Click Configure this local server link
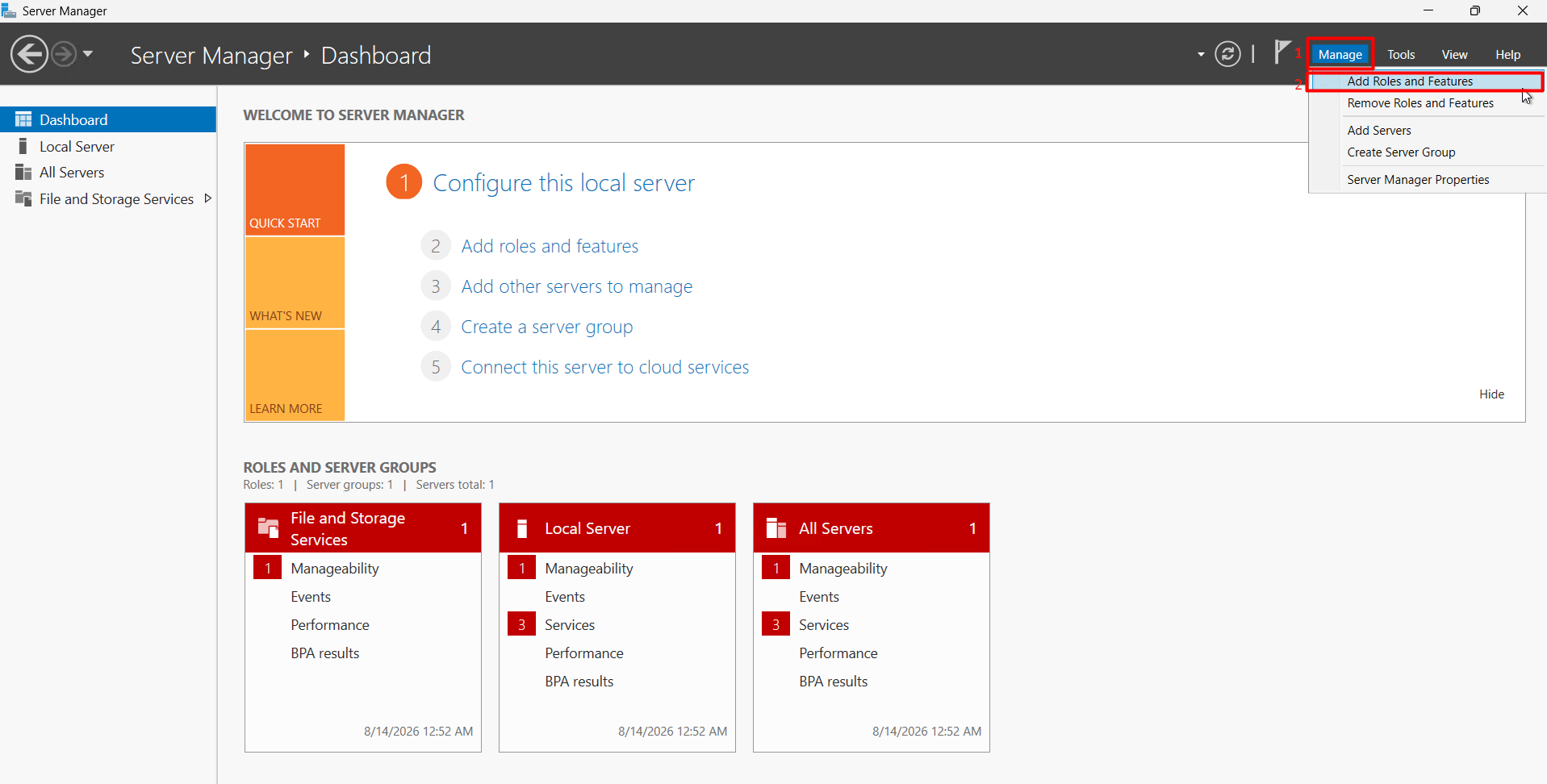The image size is (1547, 784). coord(563,183)
